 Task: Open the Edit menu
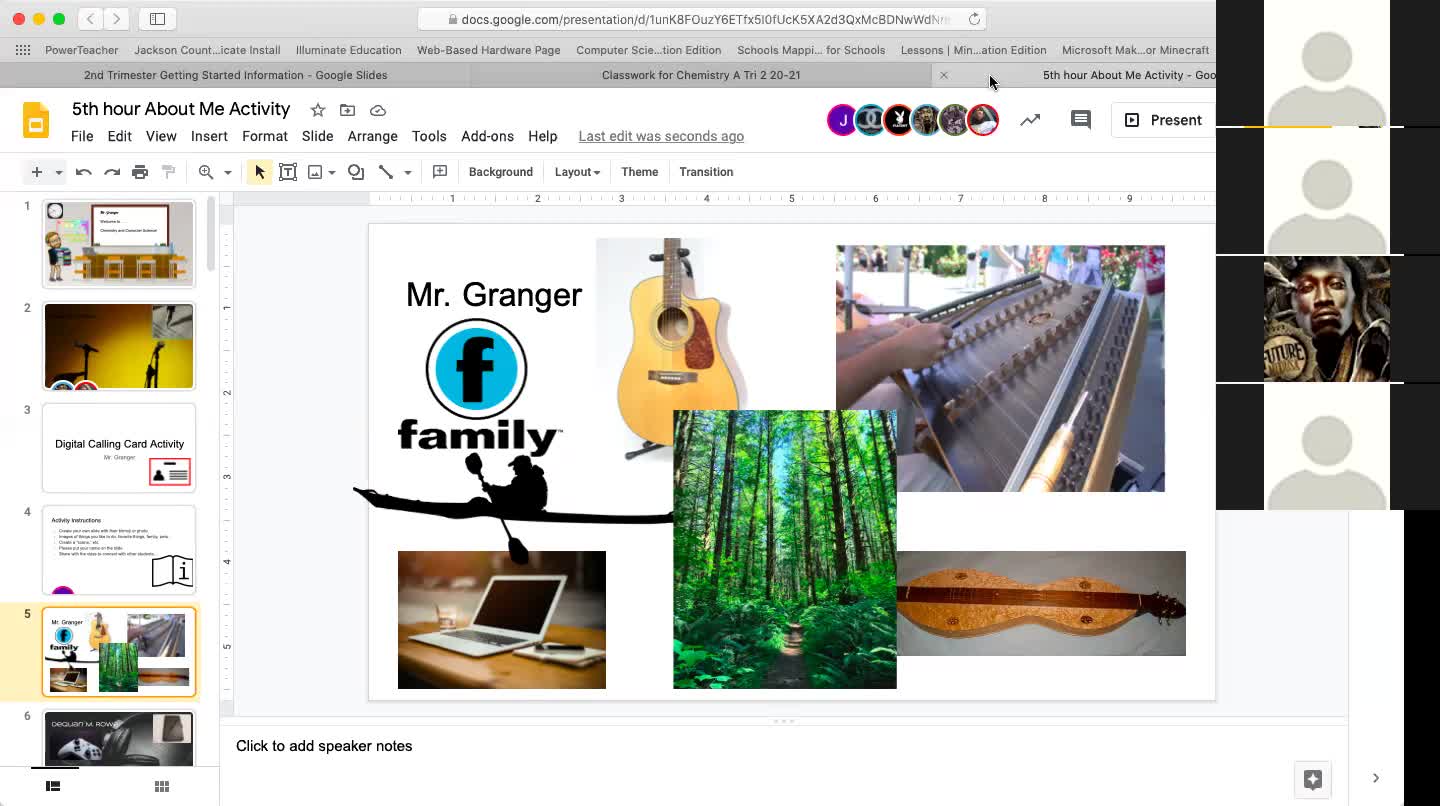point(120,136)
